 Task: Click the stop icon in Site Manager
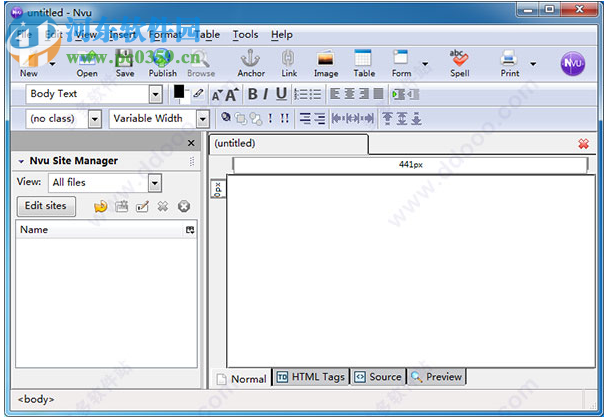(184, 206)
